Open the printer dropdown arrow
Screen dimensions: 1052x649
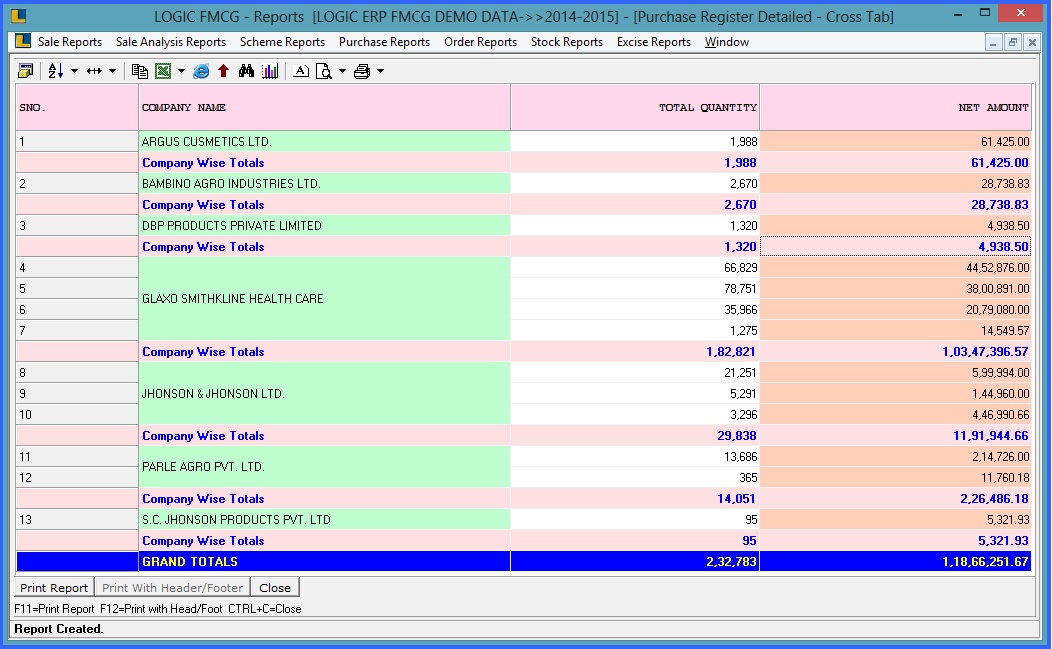380,70
